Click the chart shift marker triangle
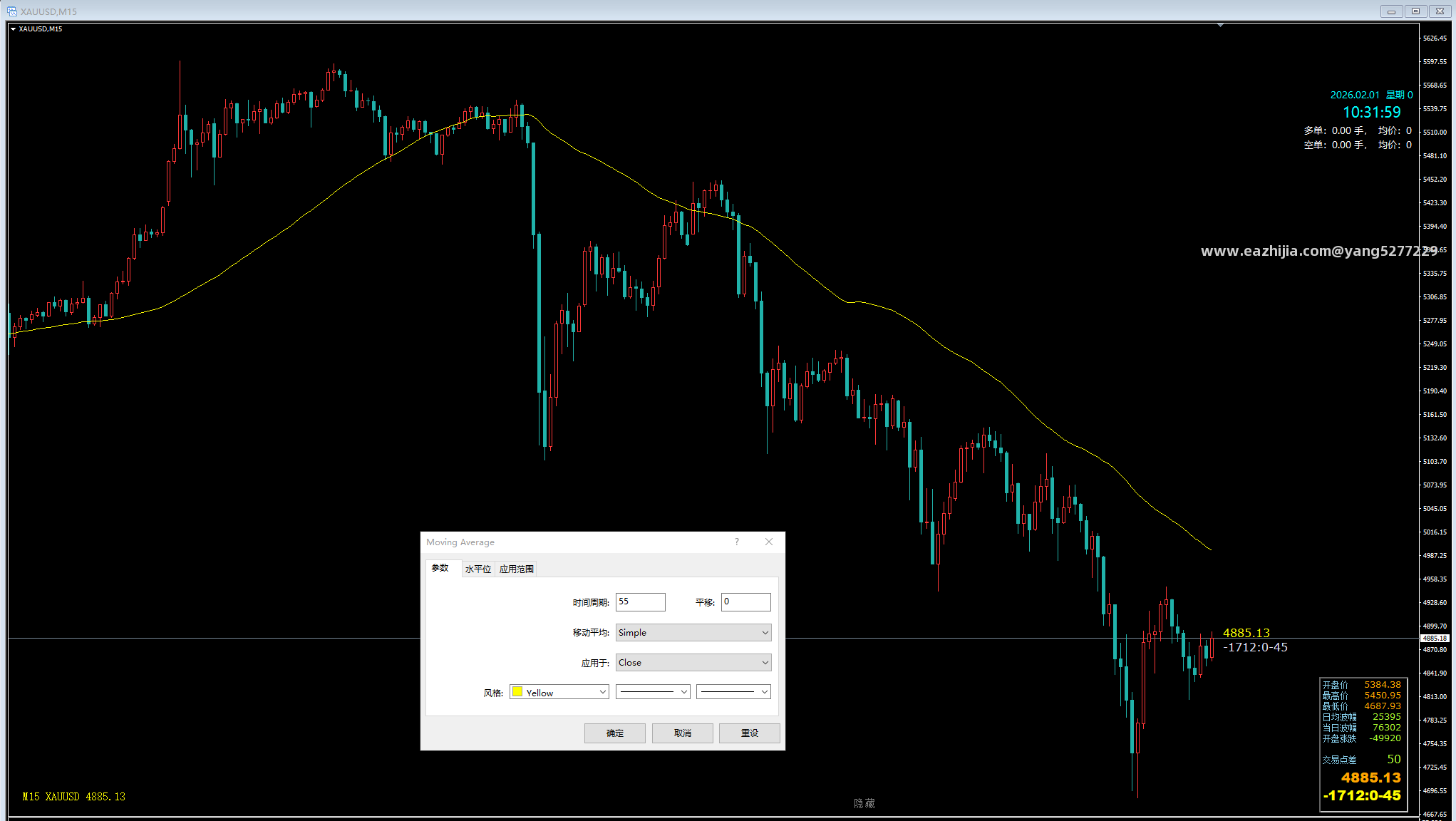The height and width of the screenshot is (821, 1456). pyautogui.click(x=1220, y=26)
